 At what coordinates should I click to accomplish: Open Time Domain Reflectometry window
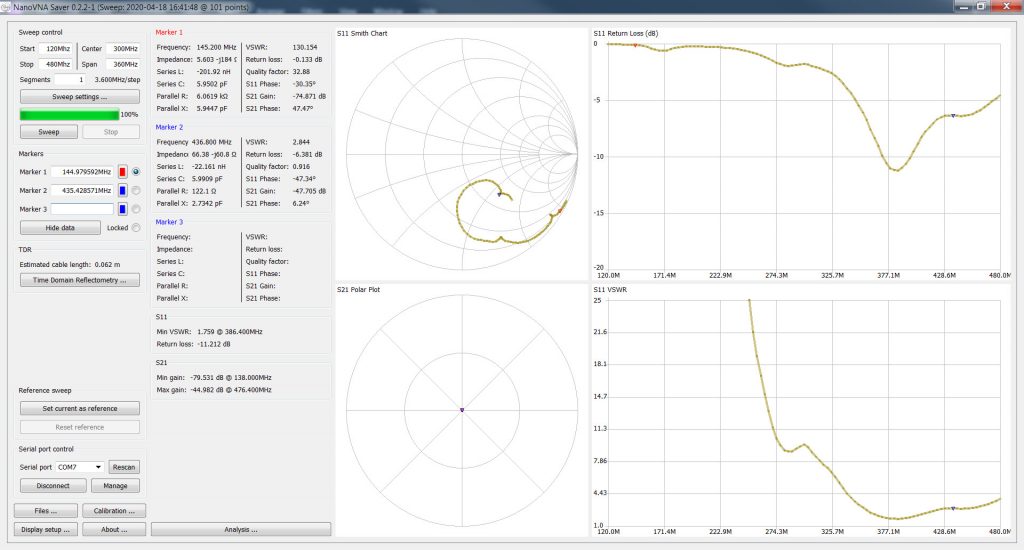pyautogui.click(x=80, y=280)
